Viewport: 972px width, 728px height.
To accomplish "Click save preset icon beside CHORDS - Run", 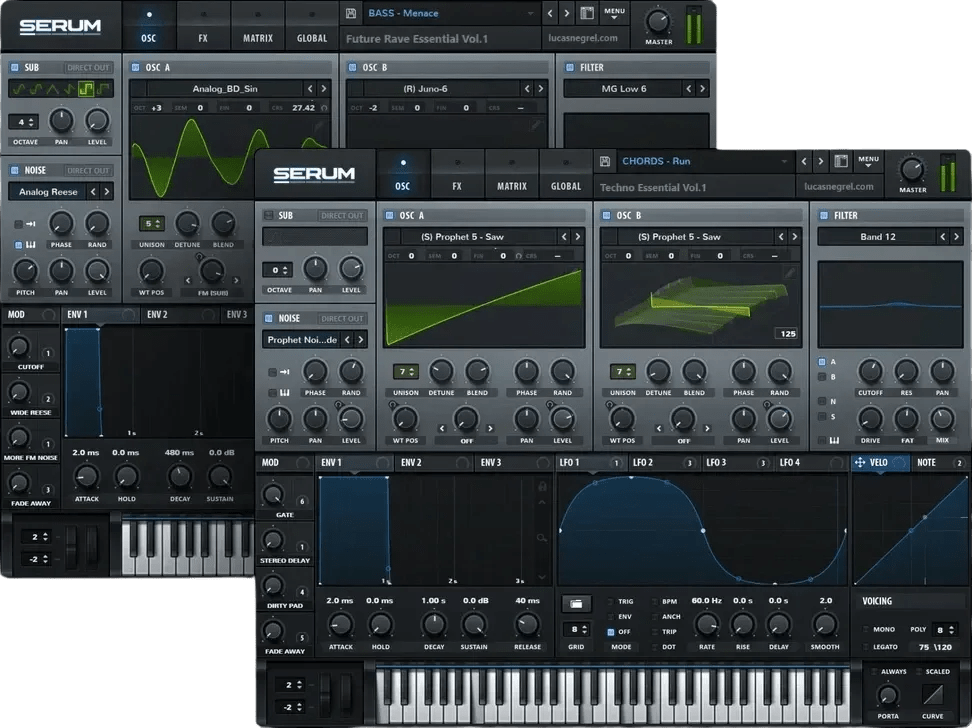I will (605, 161).
